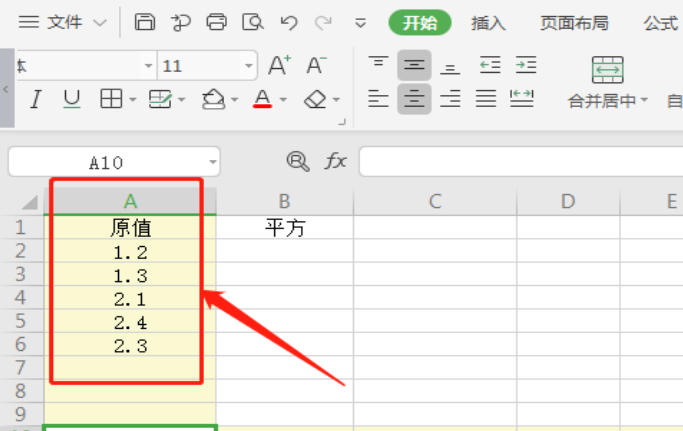The height and width of the screenshot is (431, 683).
Task: Open the 页面布局 tab
Action: pyautogui.click(x=574, y=23)
